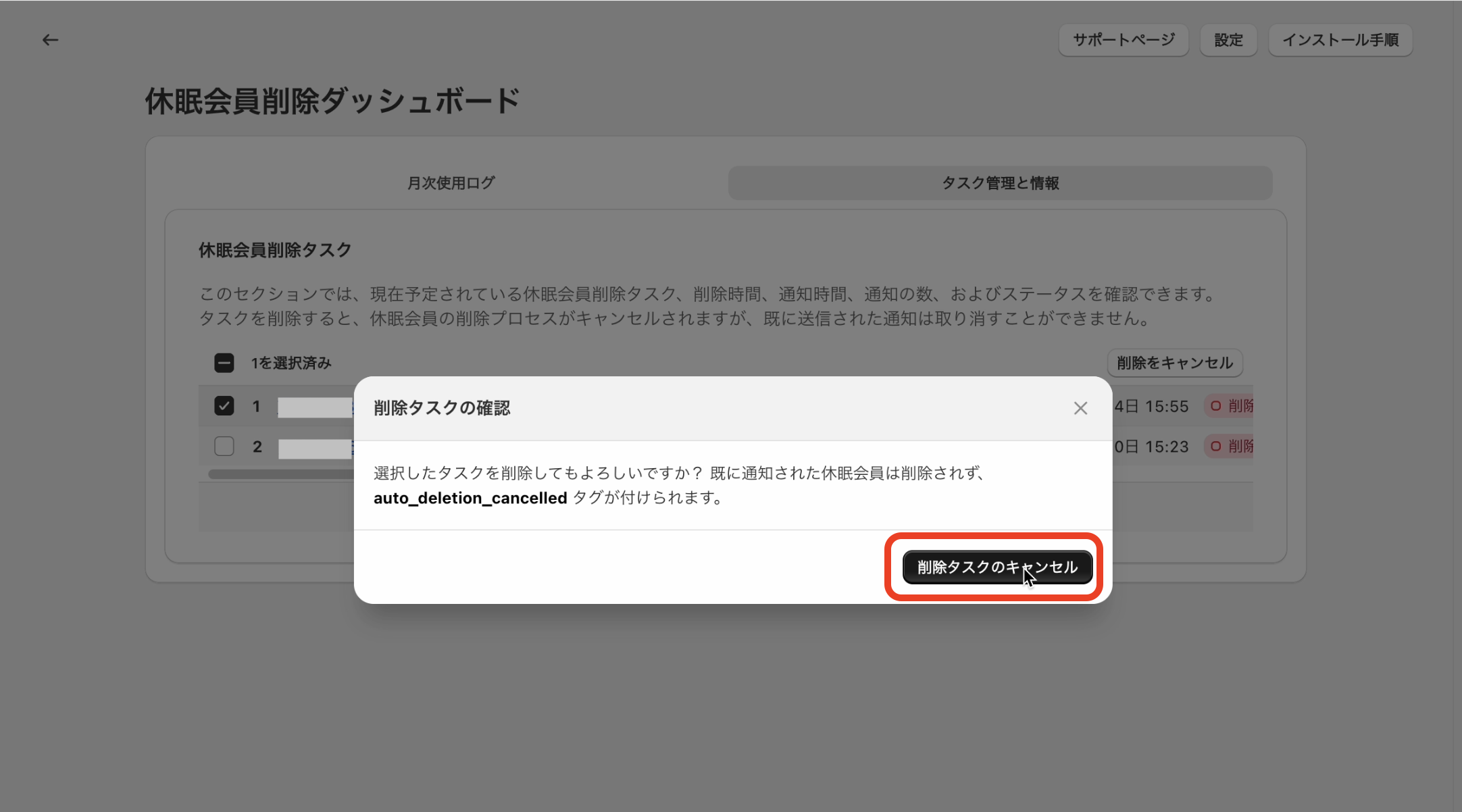The width and height of the screenshot is (1462, 812).
Task: Close the 削除タスクの確認 dialog with the X
Action: 1080,408
